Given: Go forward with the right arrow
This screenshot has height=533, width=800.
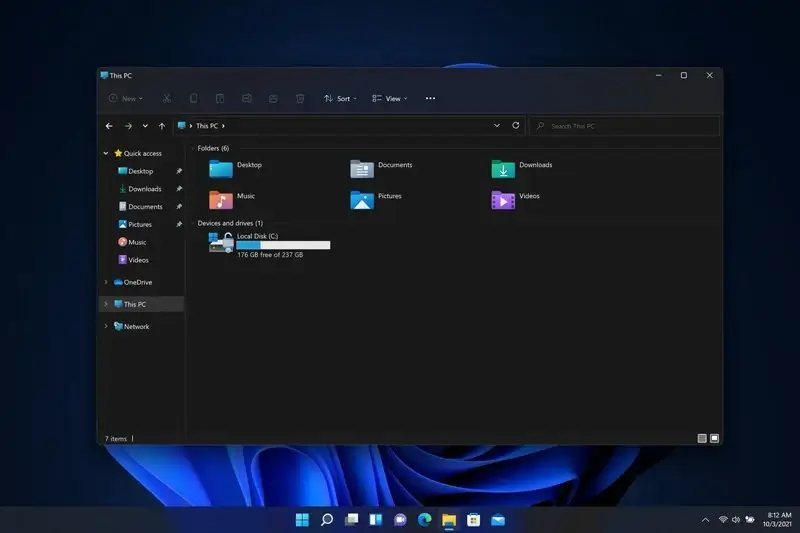Looking at the screenshot, I should click(x=128, y=126).
